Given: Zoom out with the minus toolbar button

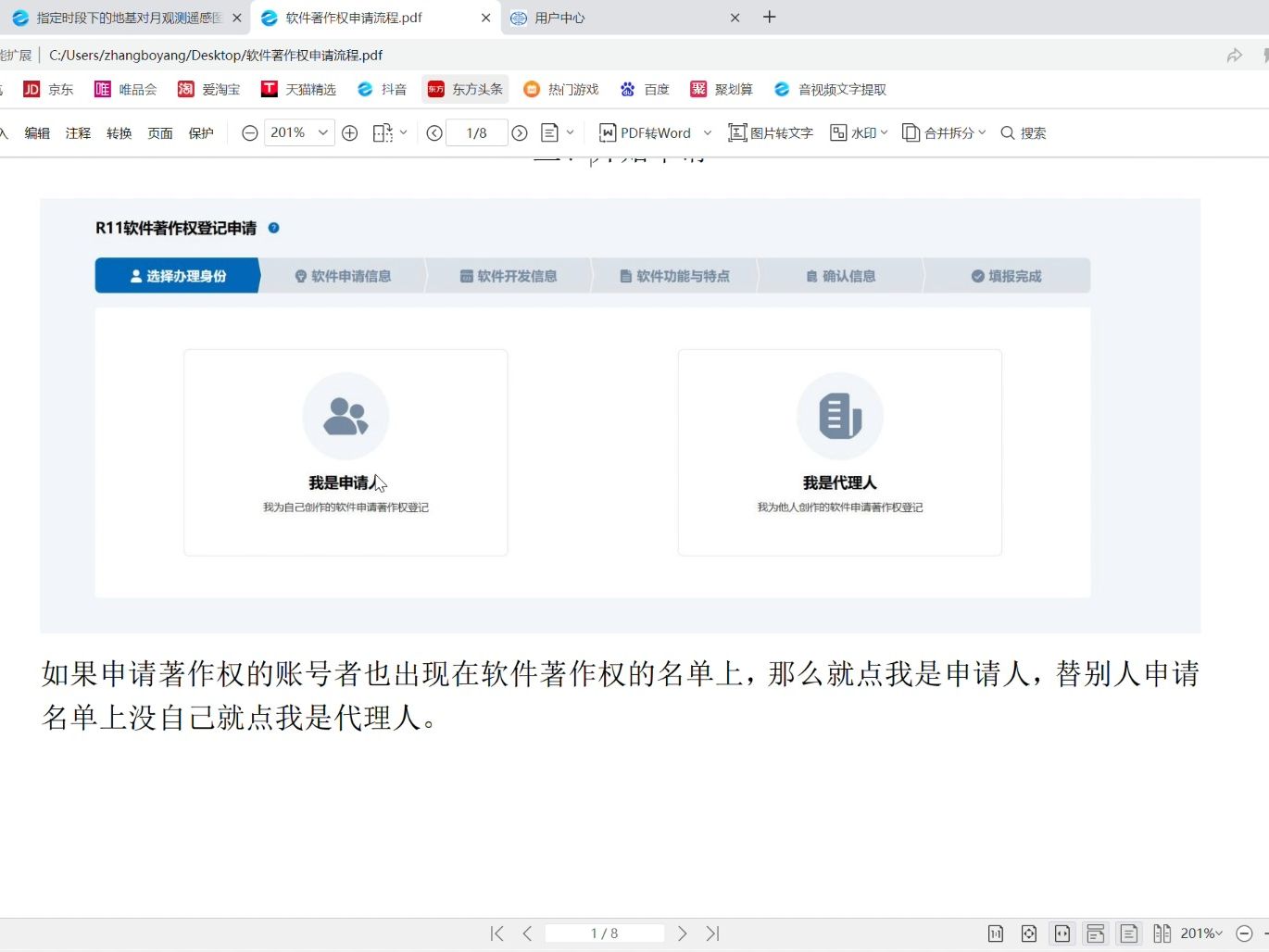Looking at the screenshot, I should pyautogui.click(x=249, y=133).
